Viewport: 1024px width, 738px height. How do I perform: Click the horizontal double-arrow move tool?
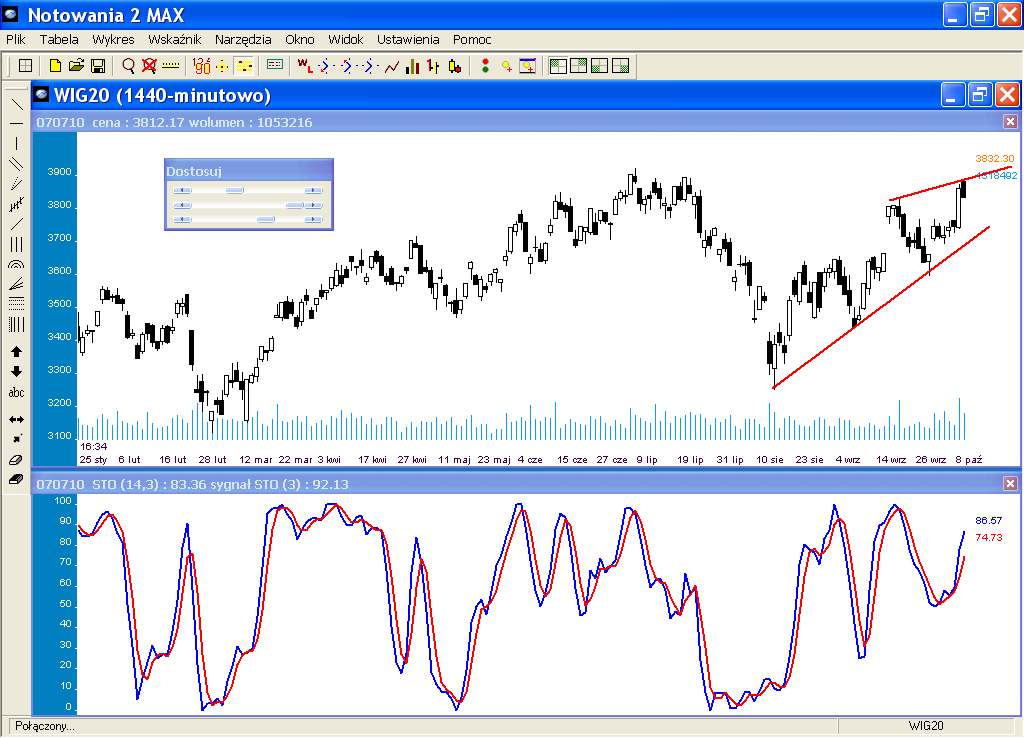pos(16,419)
